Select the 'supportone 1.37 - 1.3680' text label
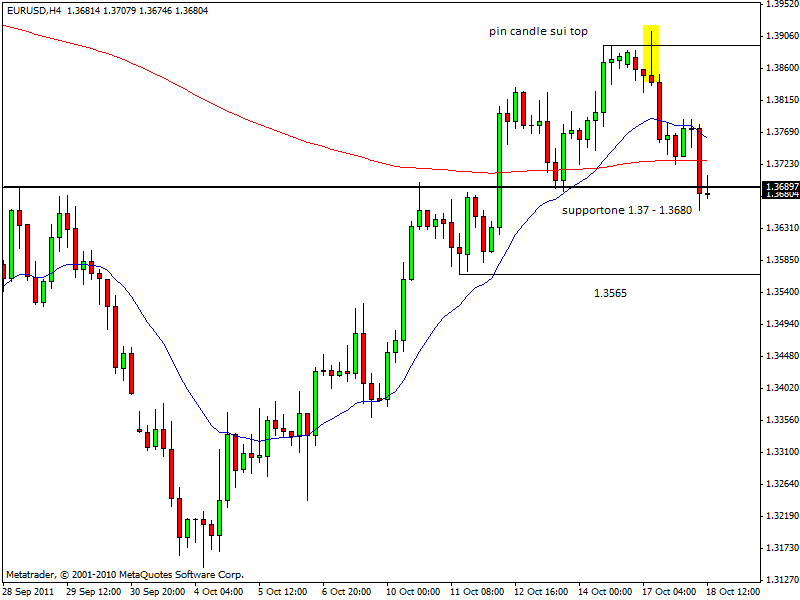Viewport: 800px width, 600px height. click(627, 210)
